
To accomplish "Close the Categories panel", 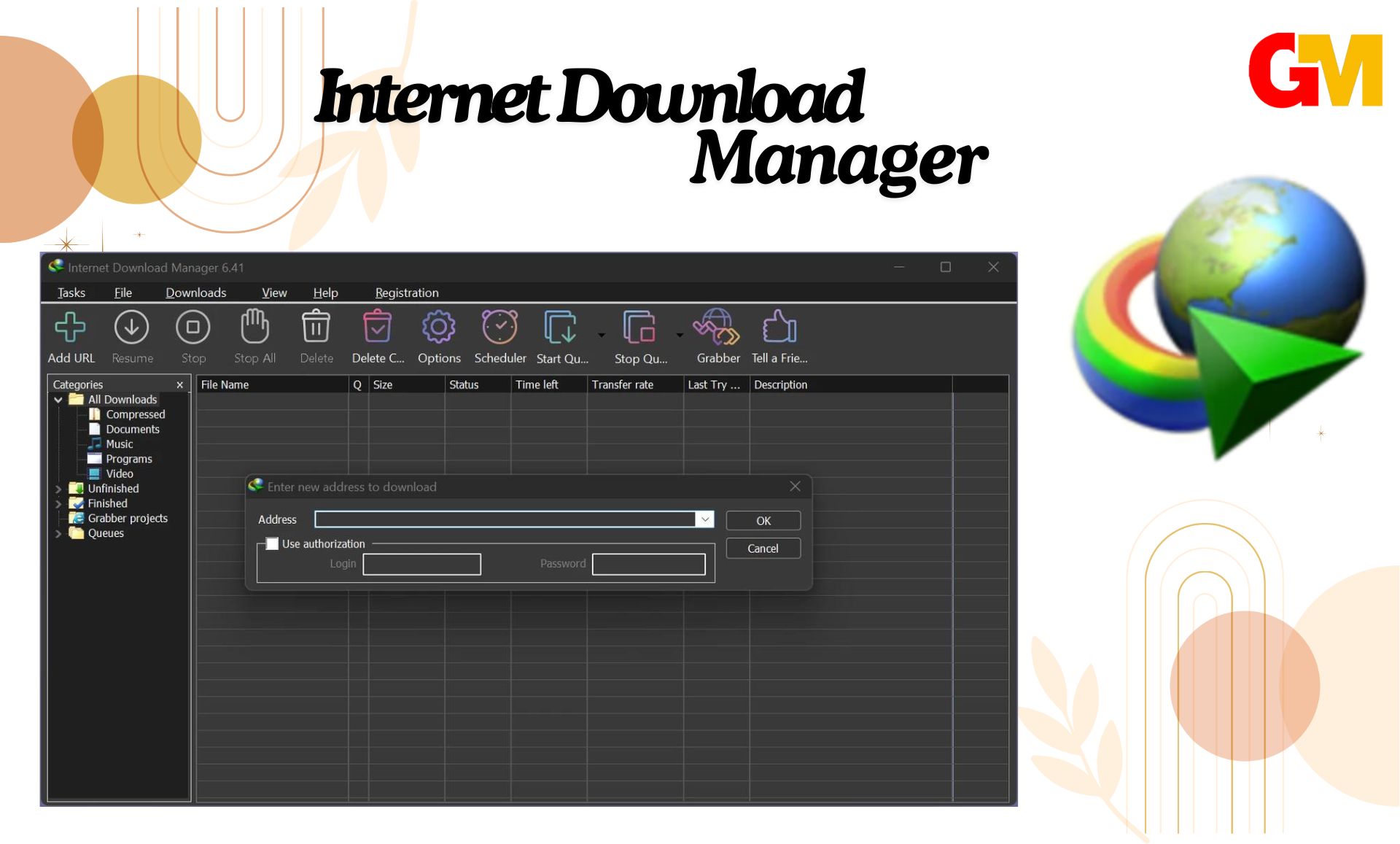I will point(180,384).
